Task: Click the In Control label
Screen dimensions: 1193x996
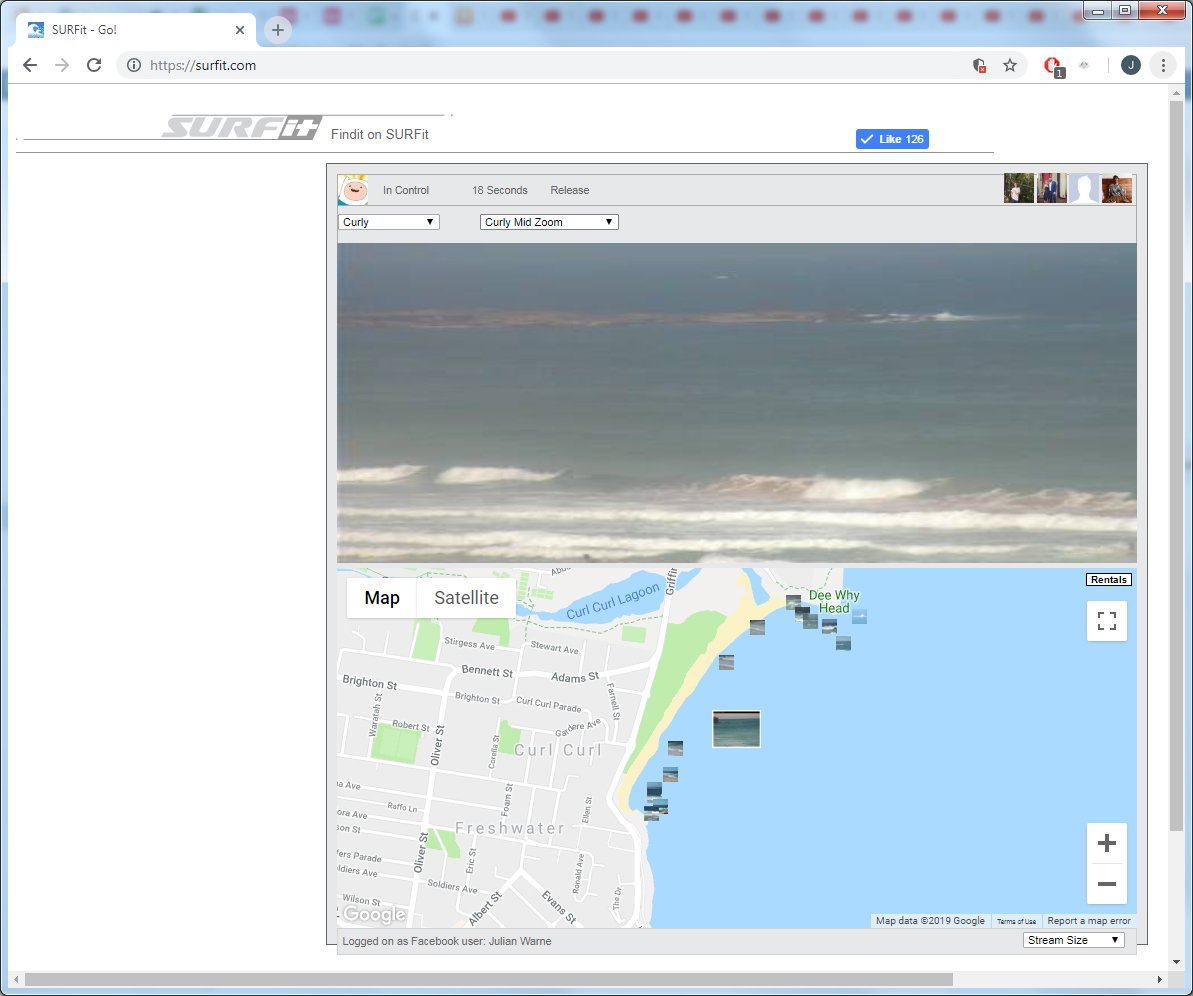Action: 406,190
